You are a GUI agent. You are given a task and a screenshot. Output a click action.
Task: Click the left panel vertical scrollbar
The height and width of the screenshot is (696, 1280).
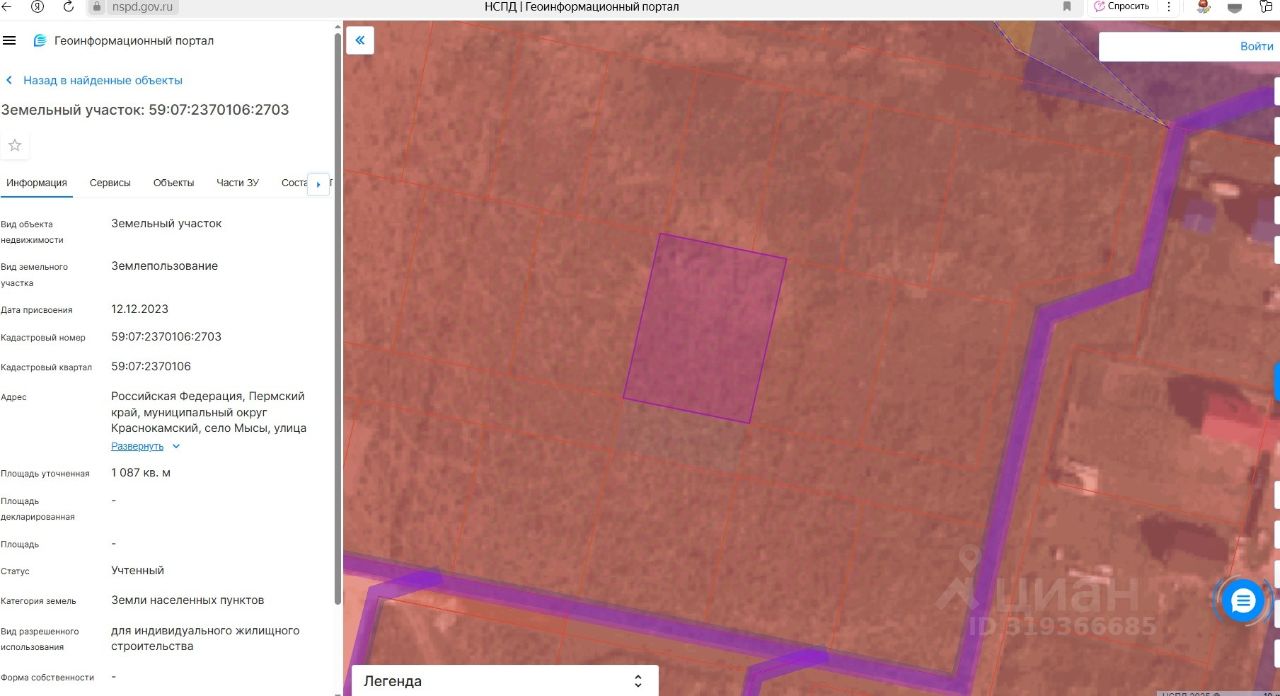point(338,320)
